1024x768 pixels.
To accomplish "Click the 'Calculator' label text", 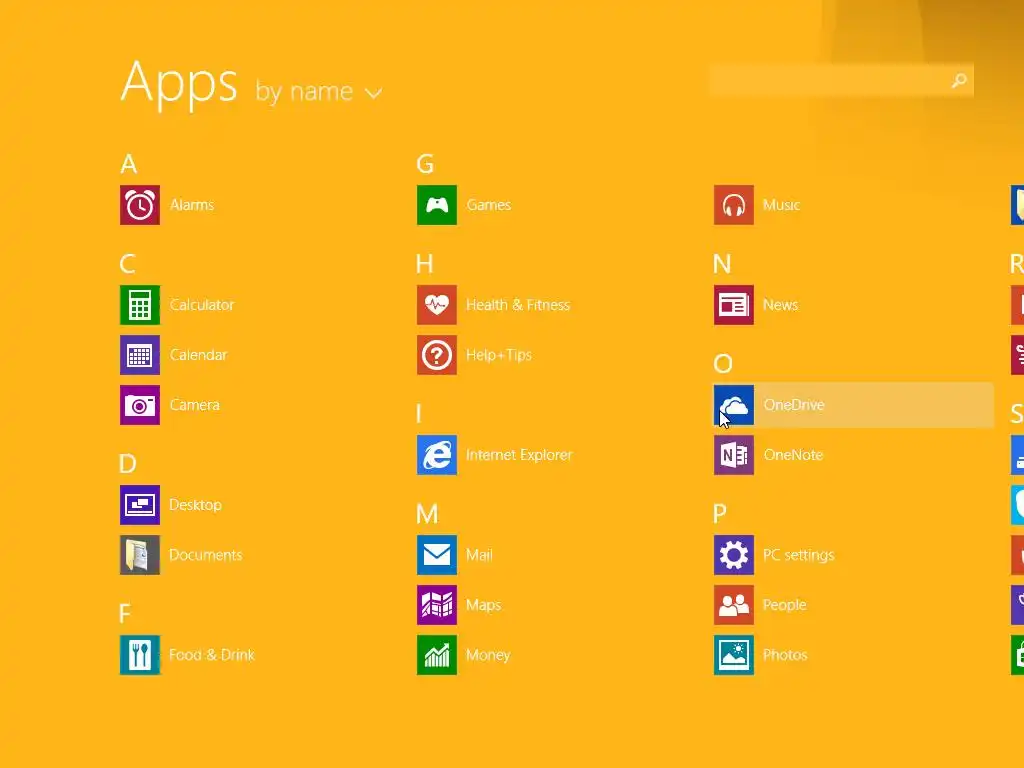I will (x=202, y=305).
